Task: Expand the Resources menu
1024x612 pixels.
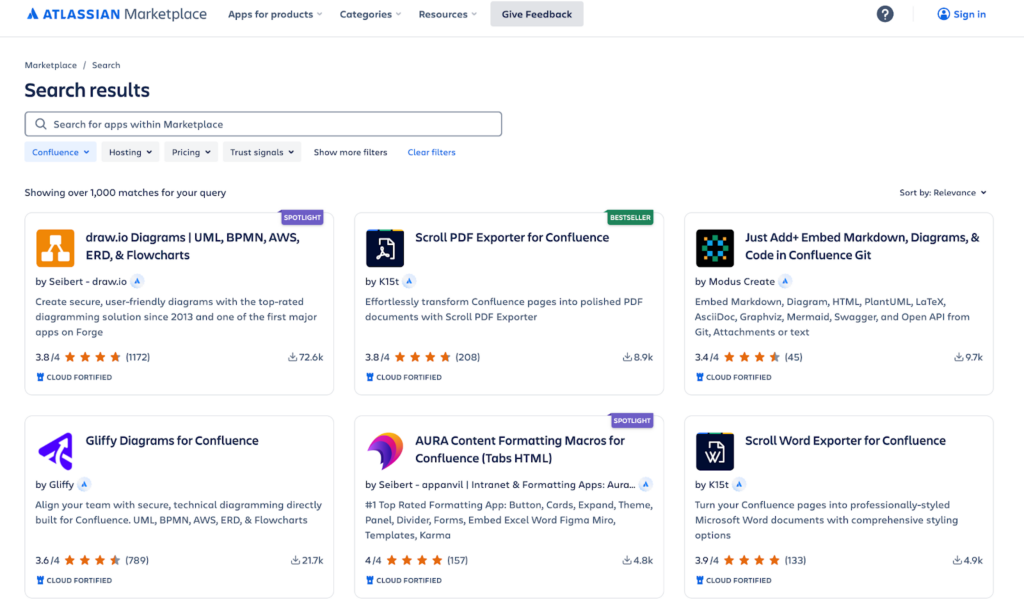Action: (x=447, y=14)
